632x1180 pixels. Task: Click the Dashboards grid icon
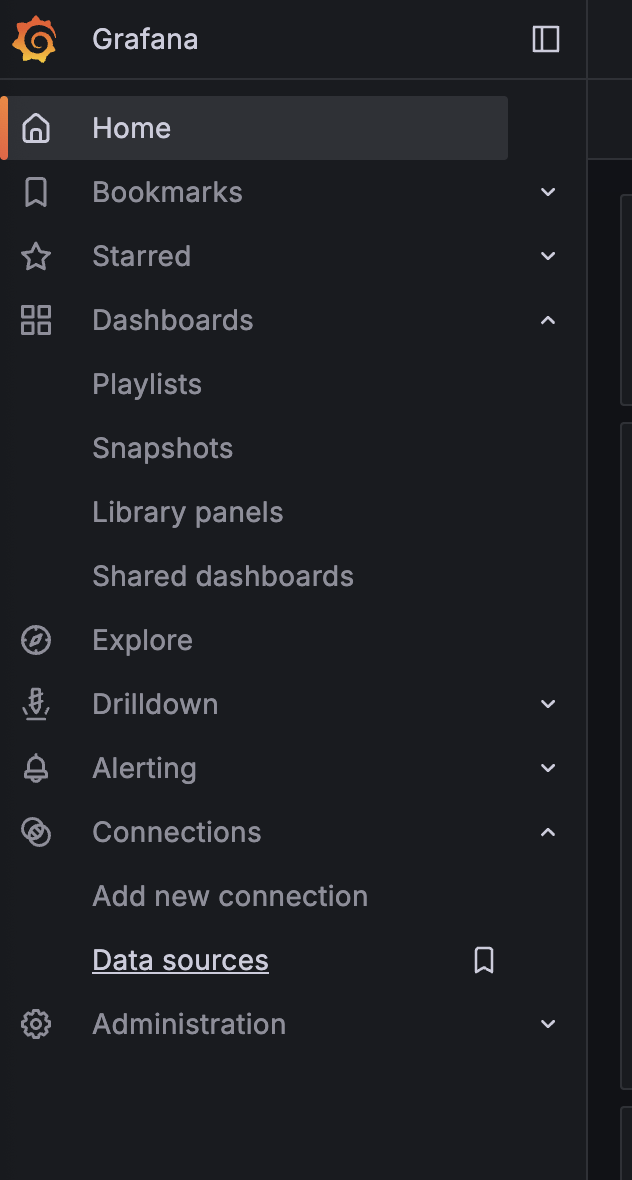(x=37, y=319)
